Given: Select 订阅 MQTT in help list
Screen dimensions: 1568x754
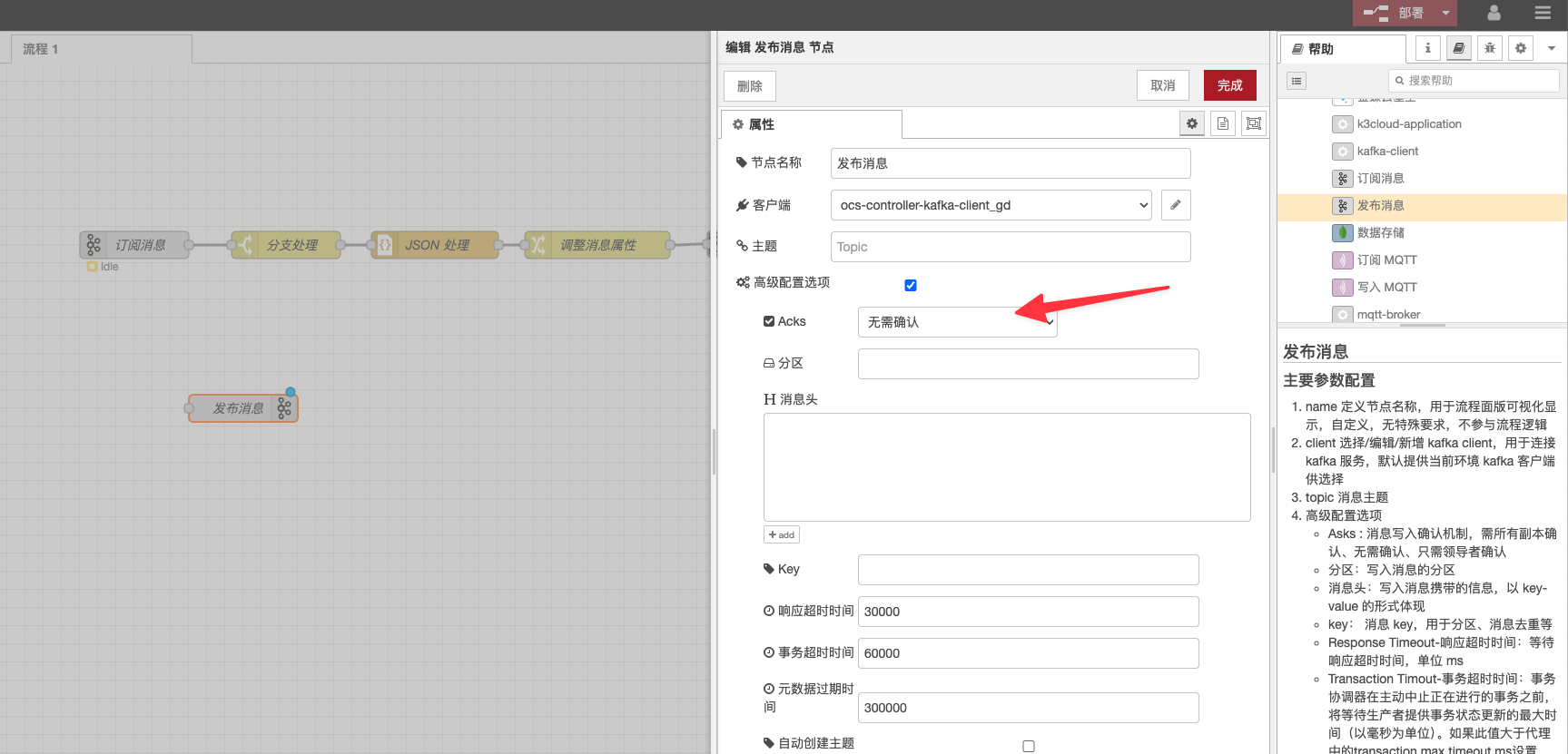Looking at the screenshot, I should click(1386, 260).
